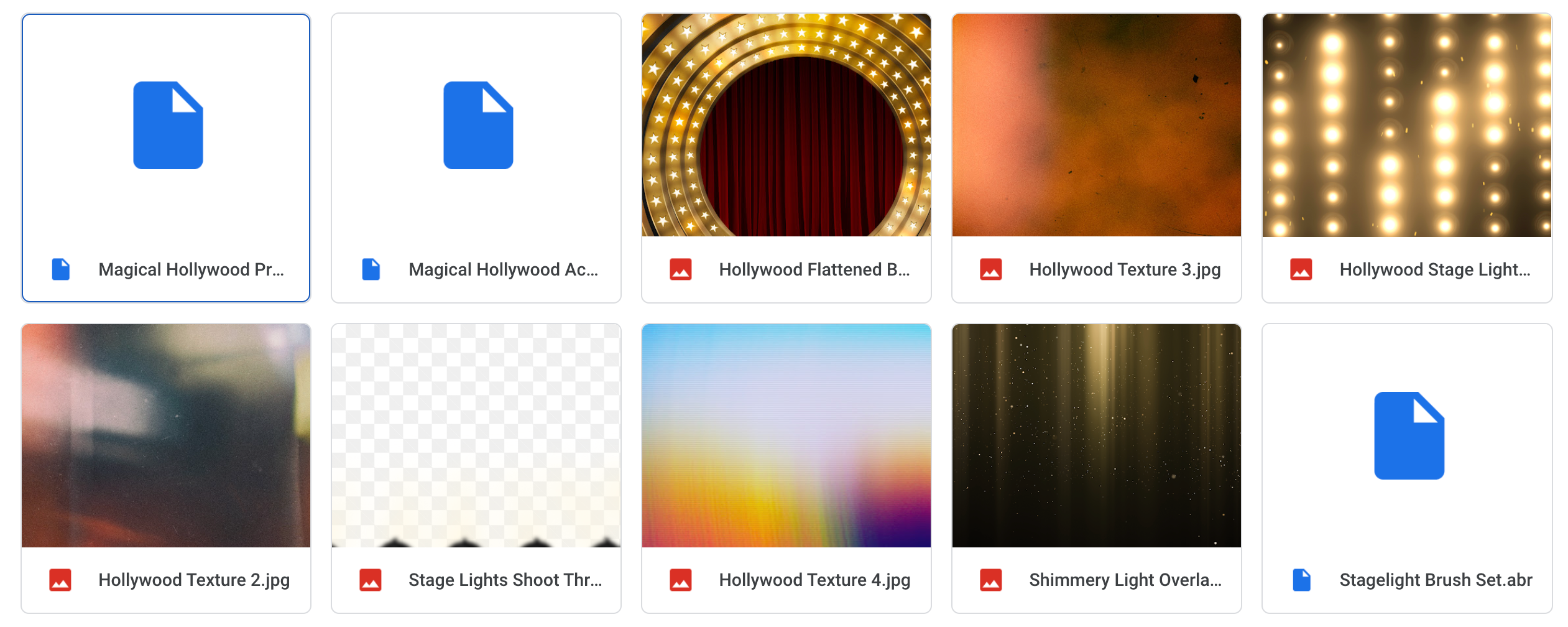Open the Hollywood Stage Light... thumbnail preview
The width and height of the screenshot is (1568, 627).
pyautogui.click(x=1406, y=124)
